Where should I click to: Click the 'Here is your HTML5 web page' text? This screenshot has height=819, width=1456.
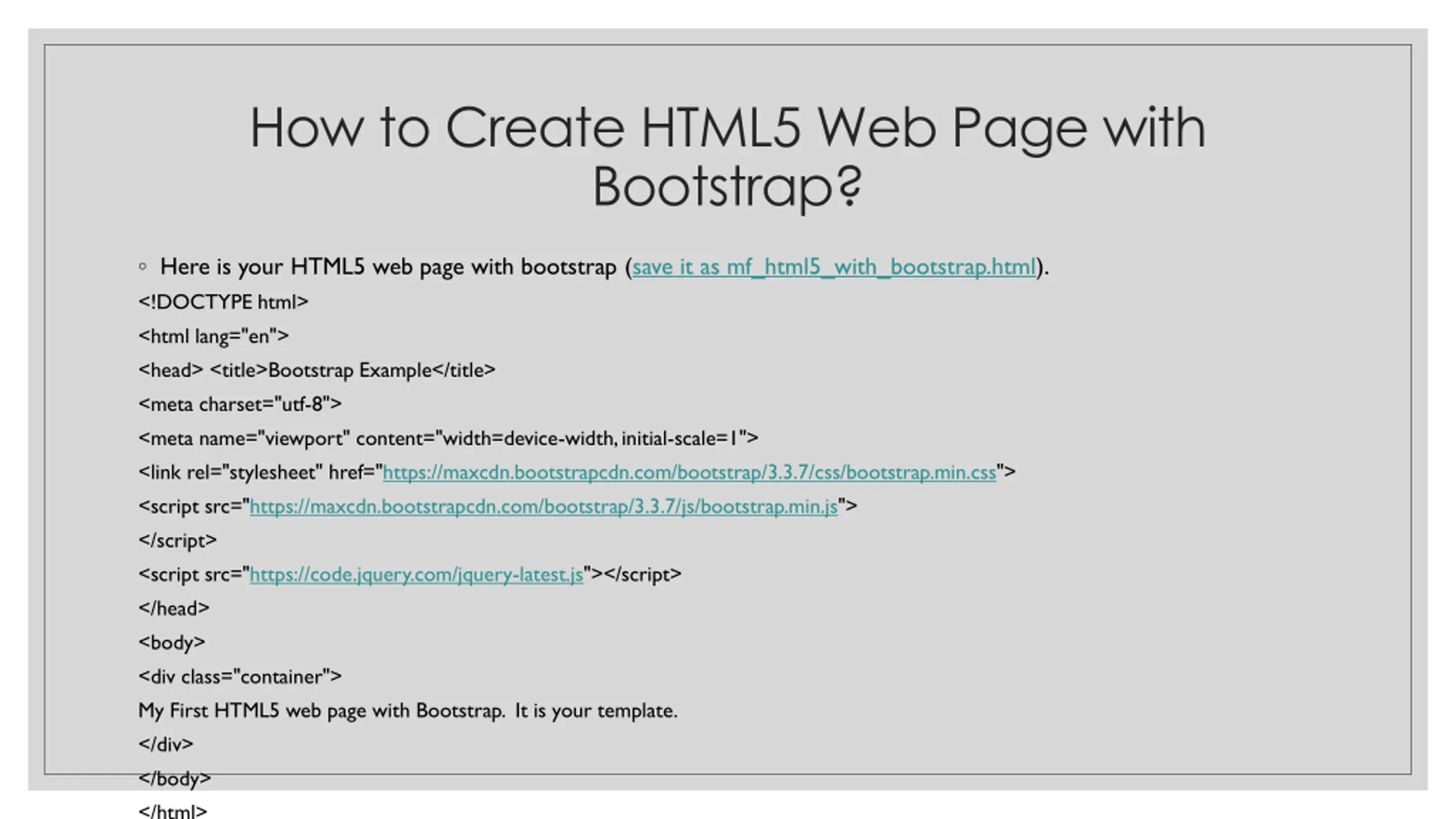coord(388,267)
